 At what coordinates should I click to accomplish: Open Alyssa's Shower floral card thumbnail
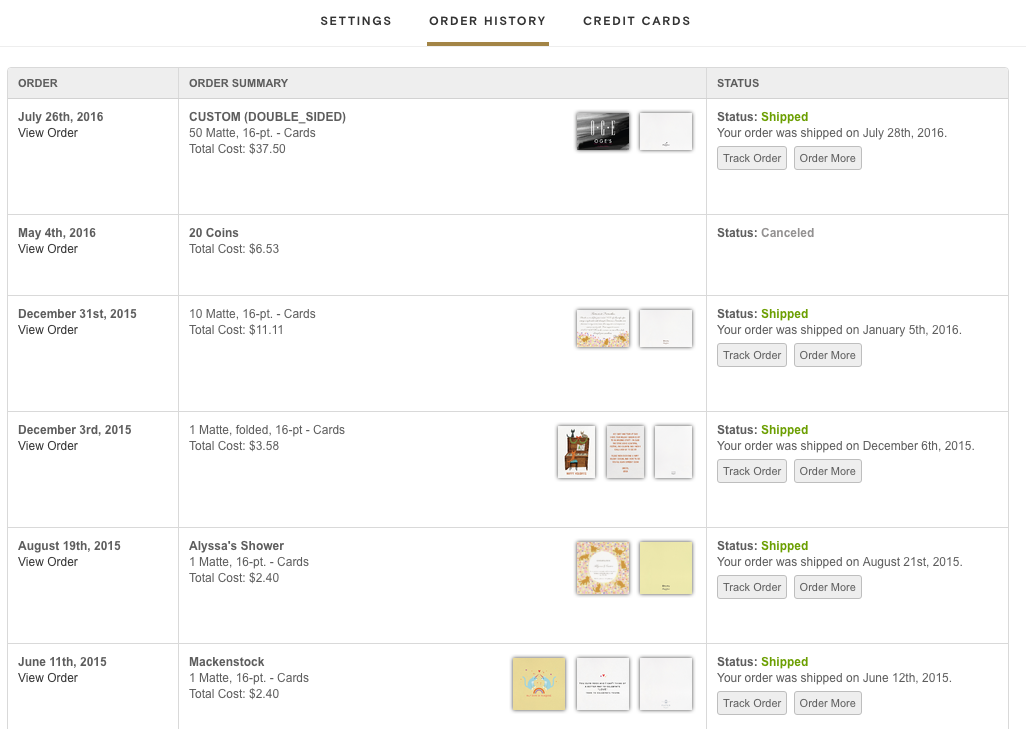(x=602, y=568)
